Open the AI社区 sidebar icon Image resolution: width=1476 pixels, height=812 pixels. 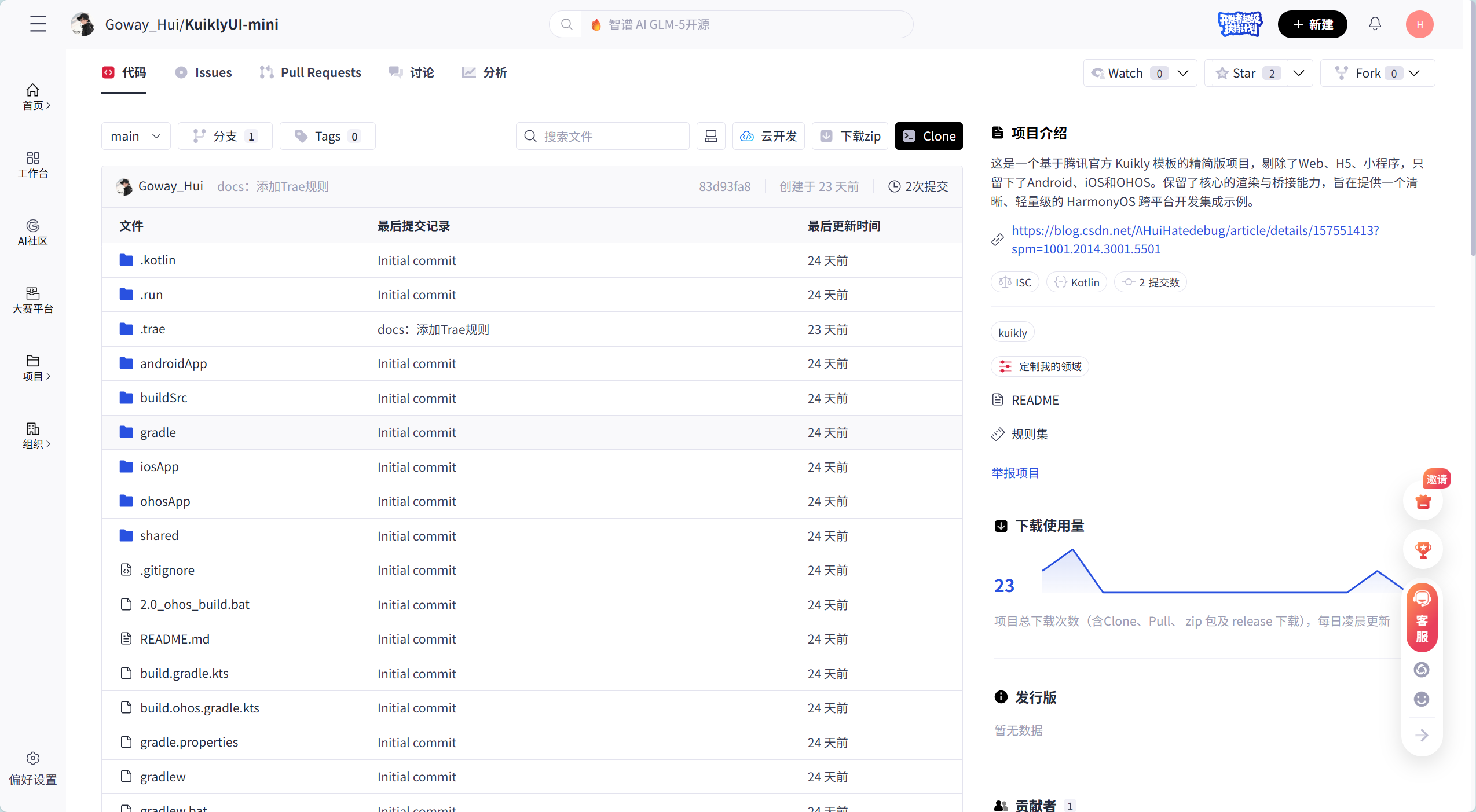(x=33, y=232)
